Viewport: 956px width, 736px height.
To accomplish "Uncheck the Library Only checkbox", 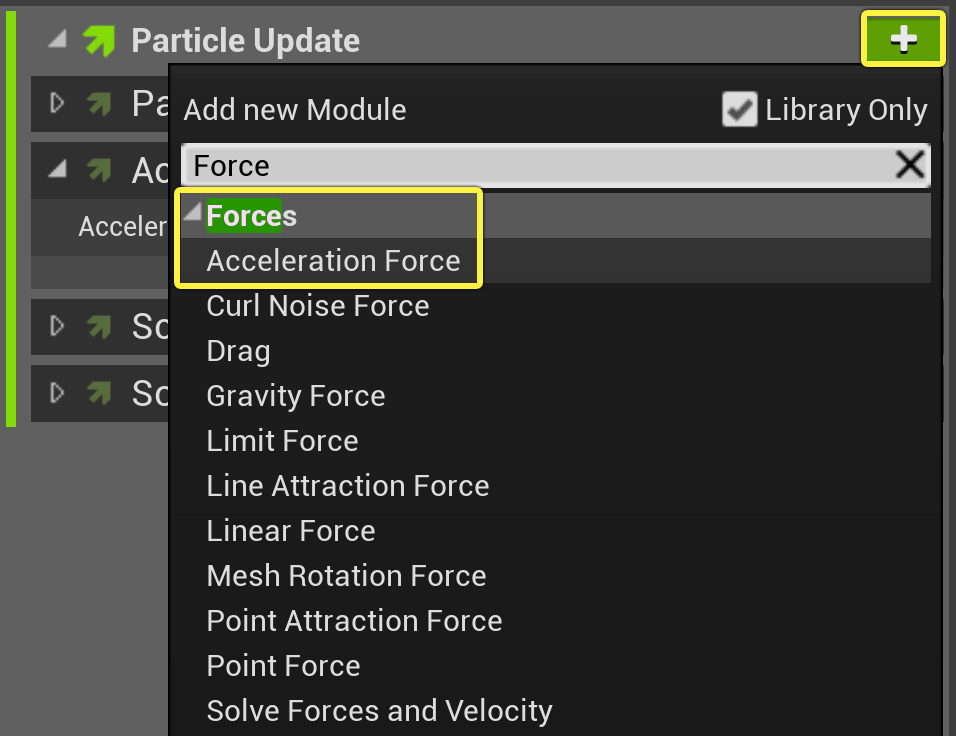I will tap(740, 110).
